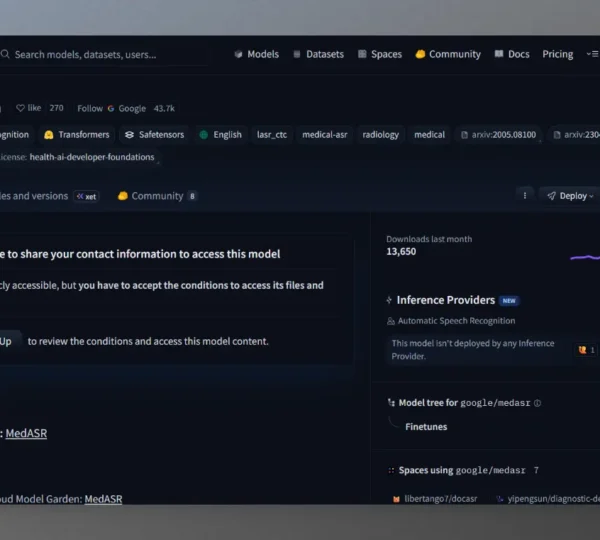Open the hamburger menu in navbar
Viewport: 600px width, 540px height.
pyautogui.click(x=593, y=54)
